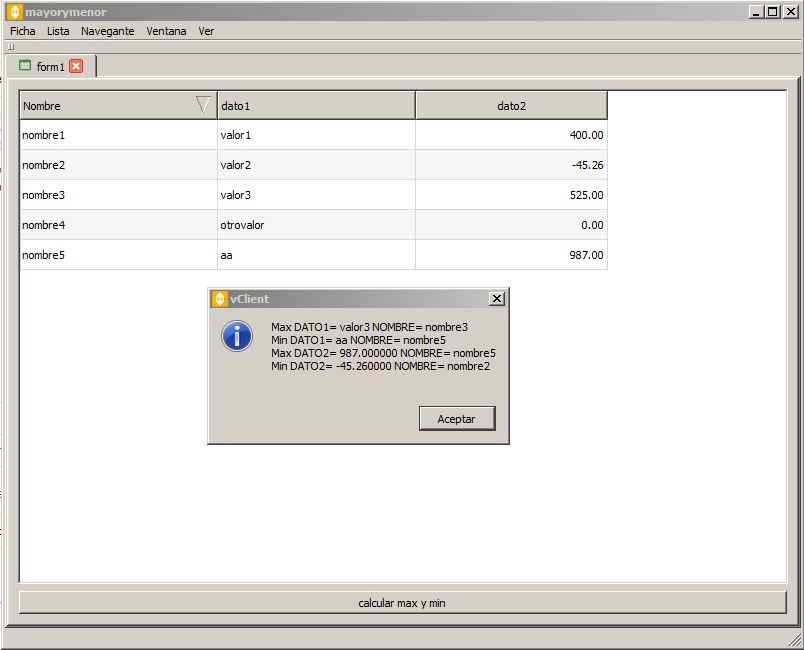
Task: Select the nombre3 cell
Action: (x=118, y=195)
